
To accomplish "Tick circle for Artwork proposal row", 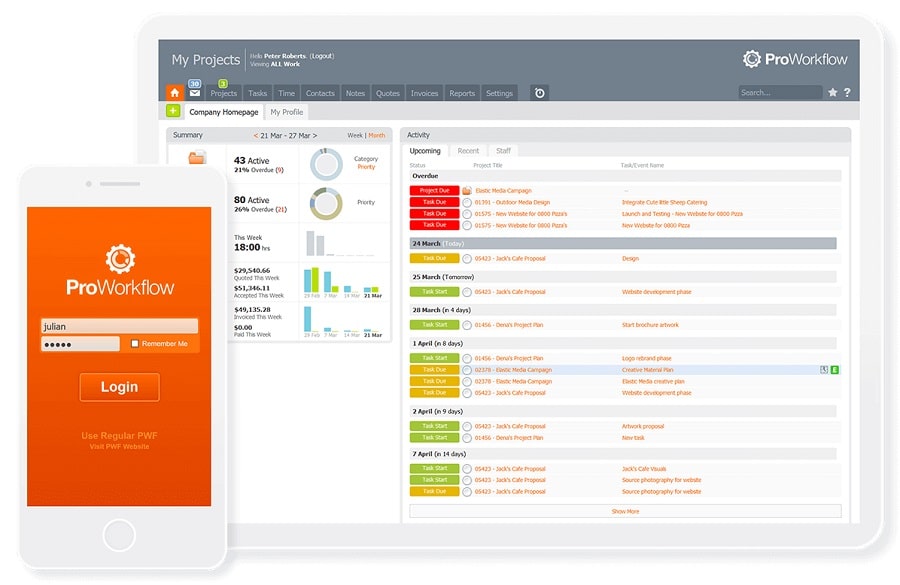I will point(467,427).
